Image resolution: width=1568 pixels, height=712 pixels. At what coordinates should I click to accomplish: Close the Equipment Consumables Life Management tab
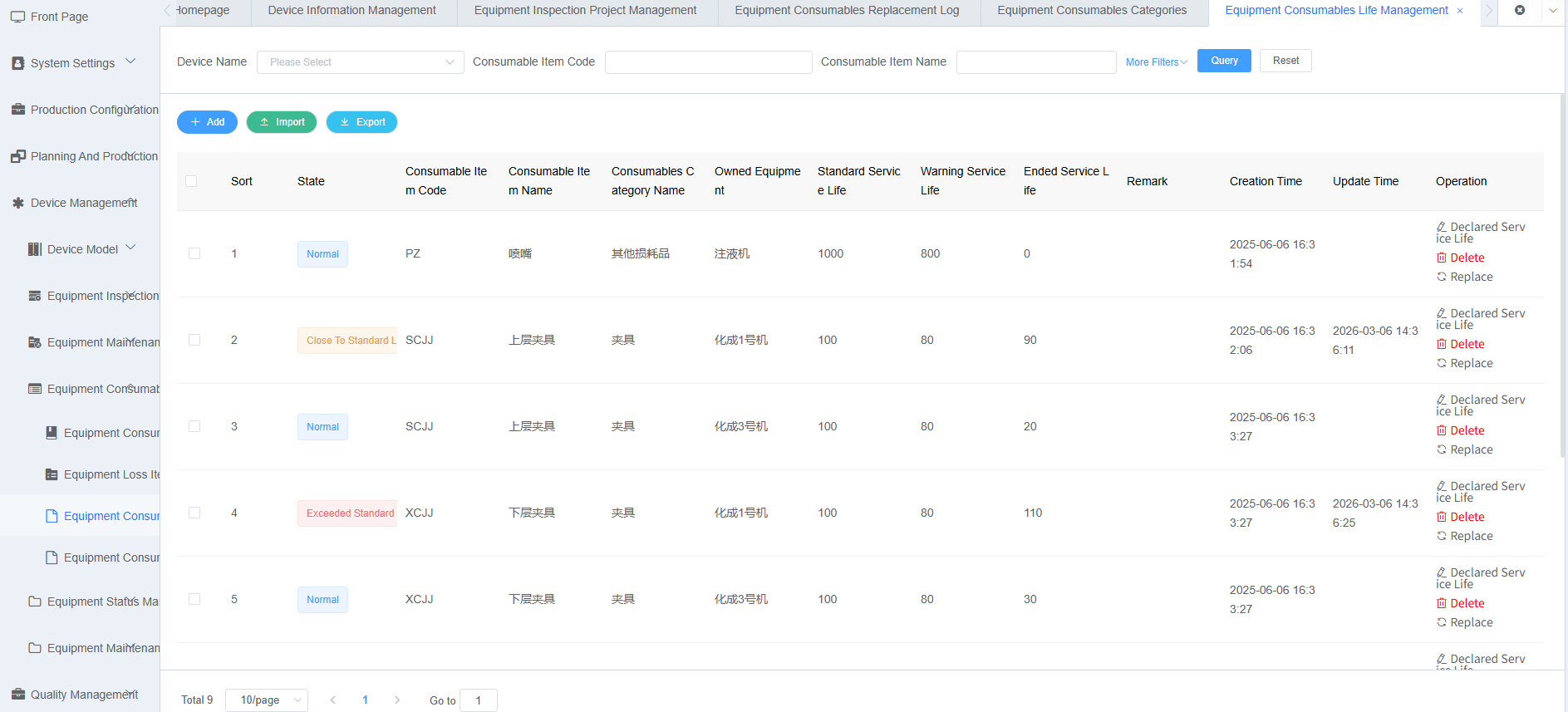[1460, 11]
